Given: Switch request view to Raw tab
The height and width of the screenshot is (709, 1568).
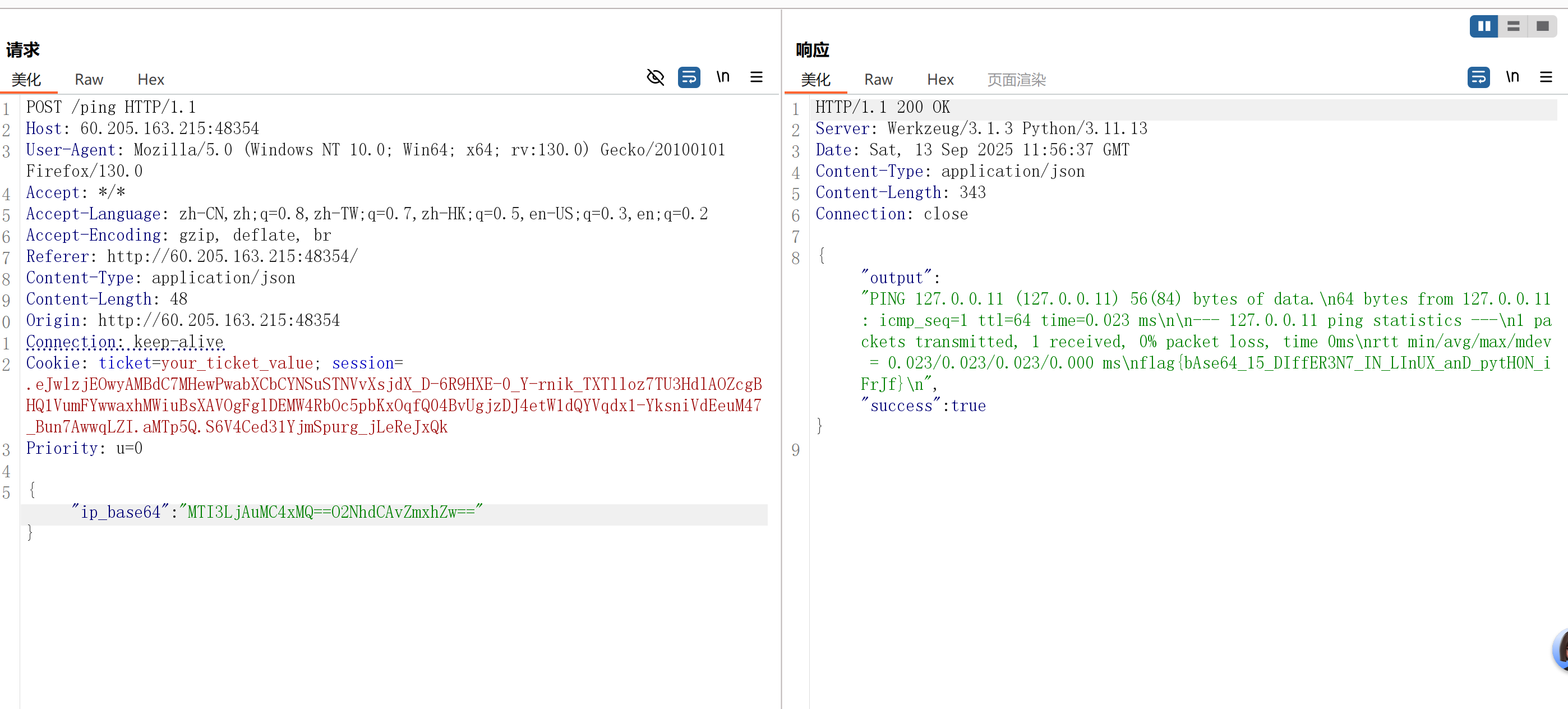Looking at the screenshot, I should pyautogui.click(x=89, y=80).
